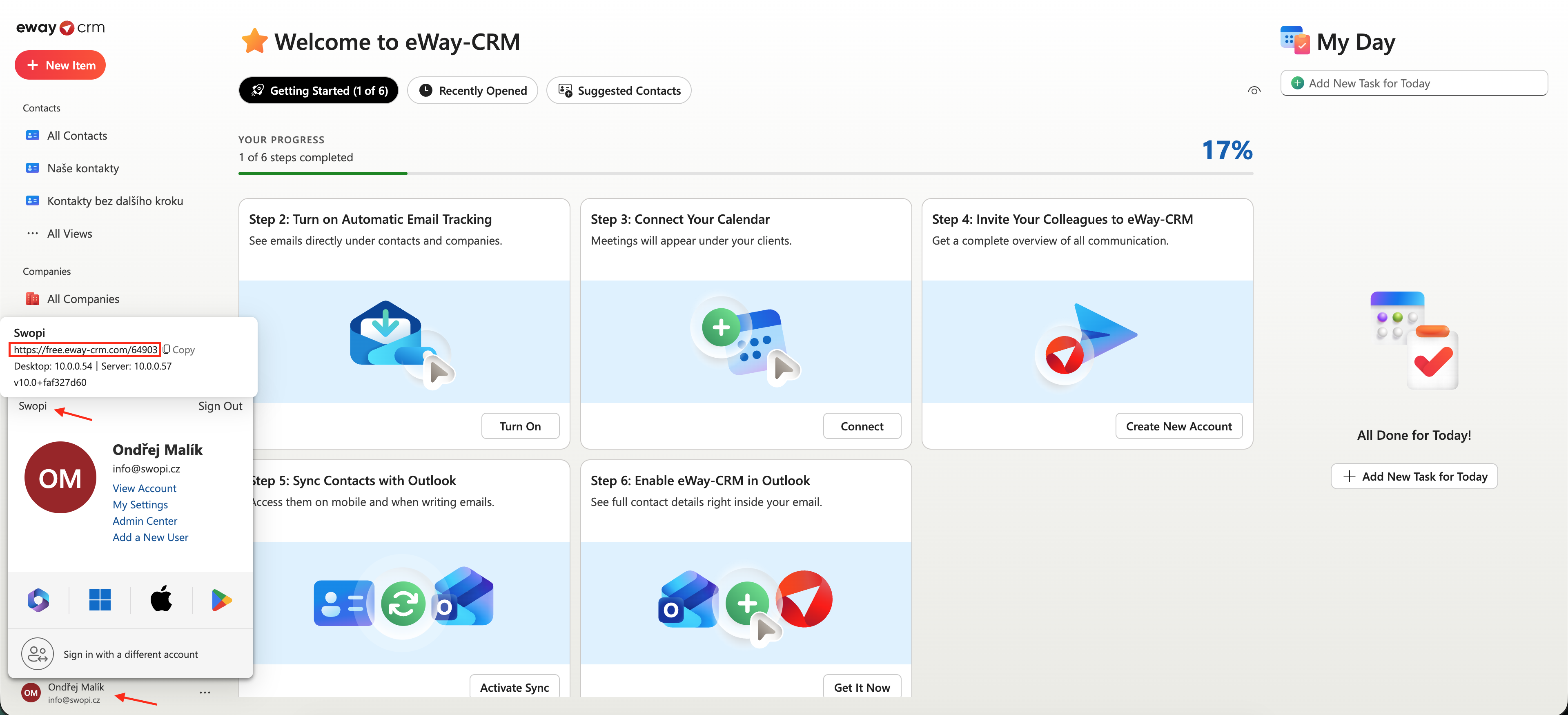Click Connect calendar button

[861, 426]
